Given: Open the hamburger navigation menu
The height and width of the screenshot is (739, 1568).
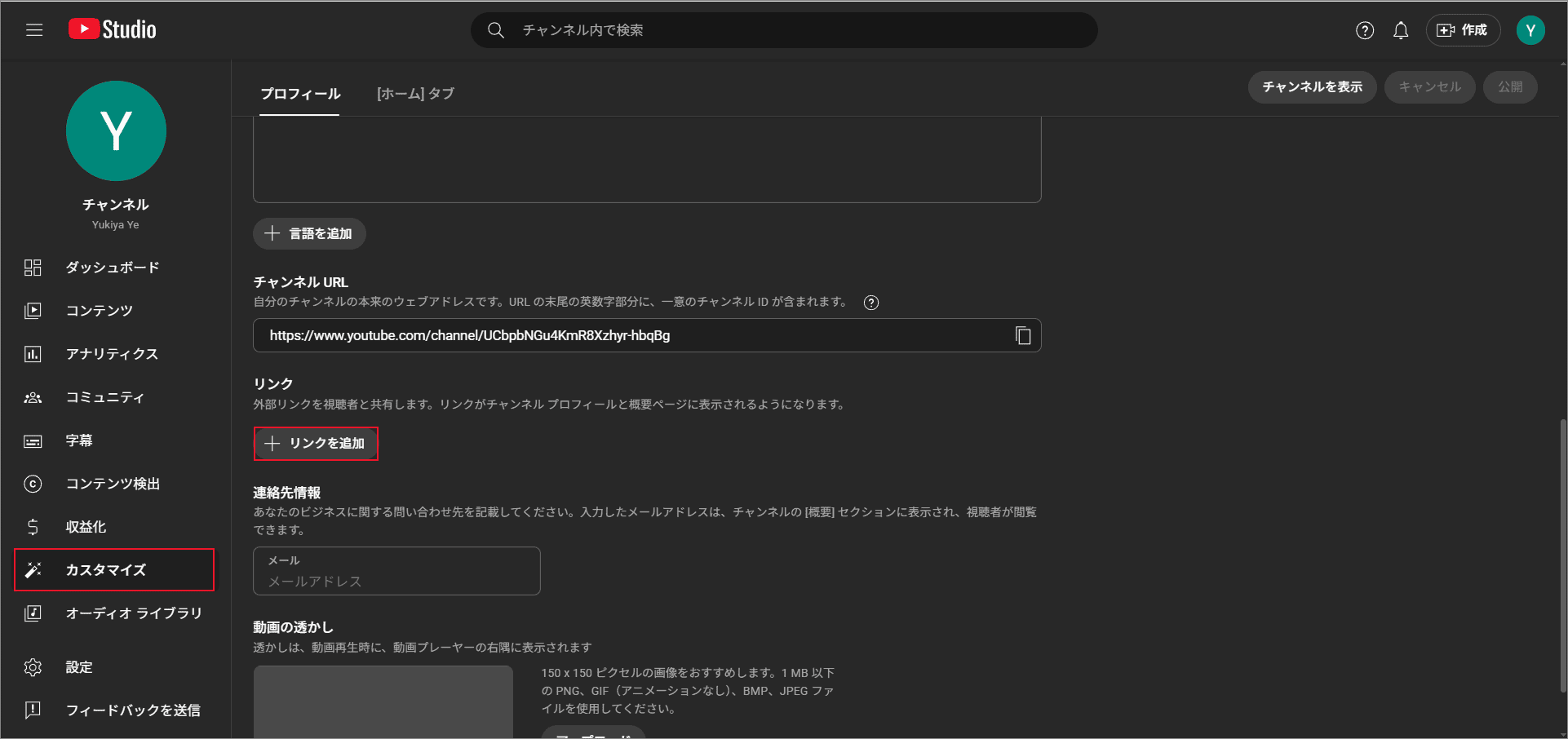Looking at the screenshot, I should coord(33,29).
